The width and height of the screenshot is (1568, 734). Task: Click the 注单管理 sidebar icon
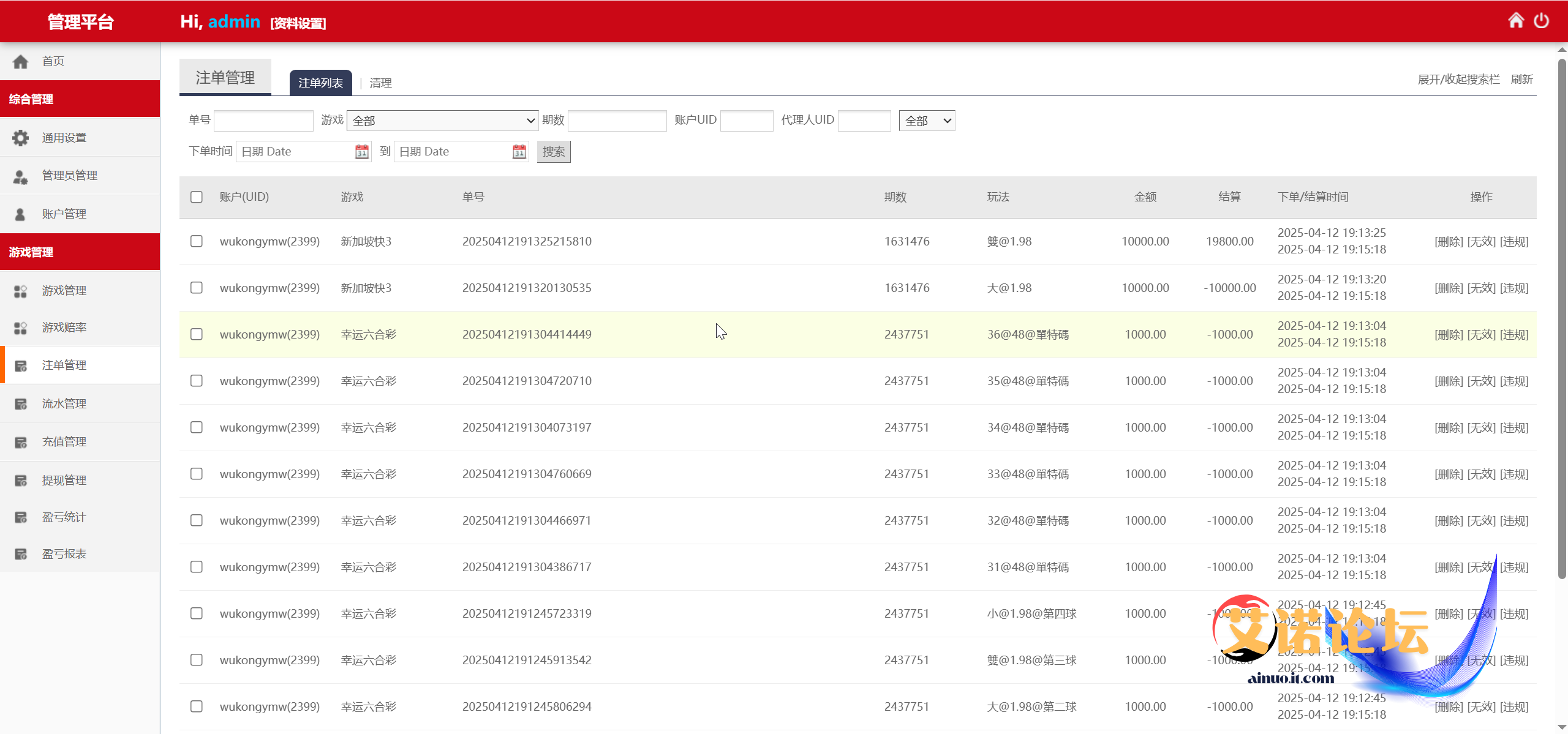[x=21, y=365]
